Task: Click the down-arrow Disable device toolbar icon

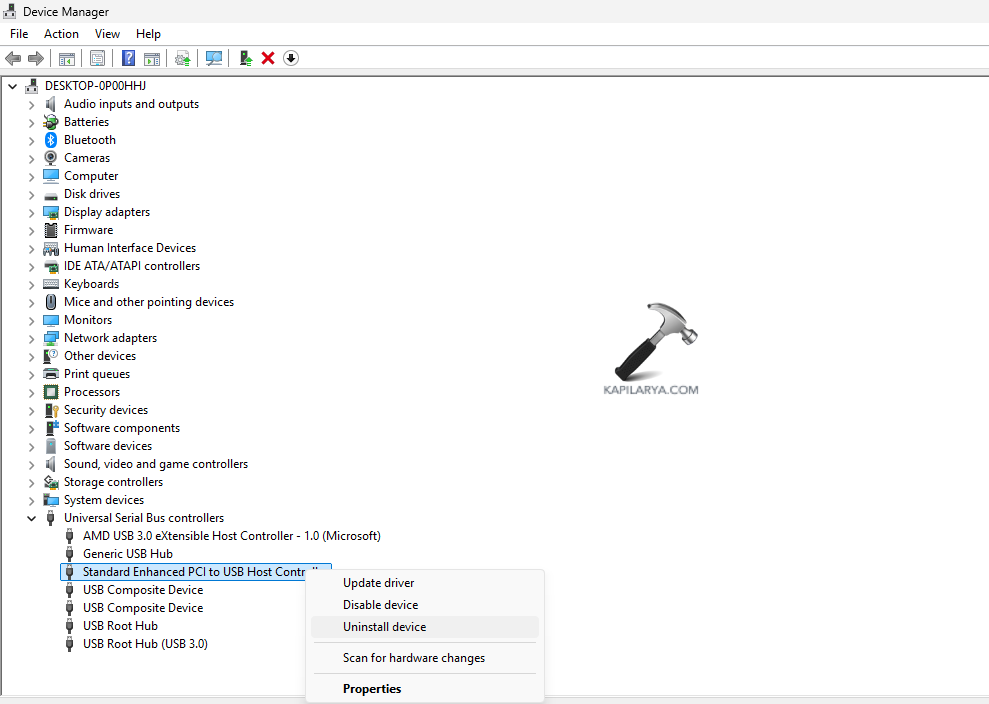Action: [291, 58]
